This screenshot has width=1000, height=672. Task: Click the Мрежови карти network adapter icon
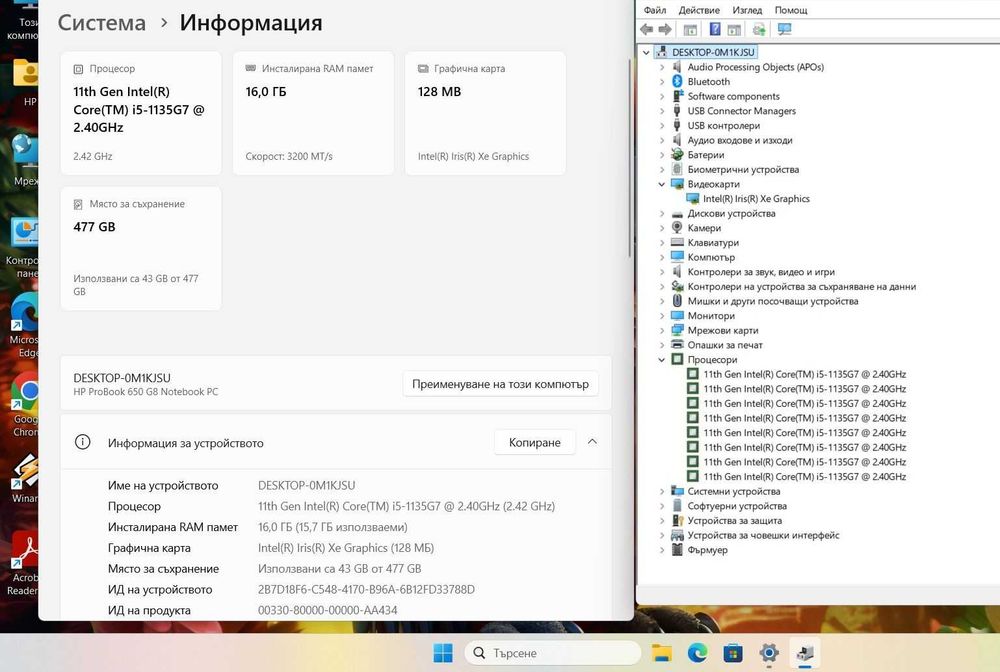click(677, 330)
